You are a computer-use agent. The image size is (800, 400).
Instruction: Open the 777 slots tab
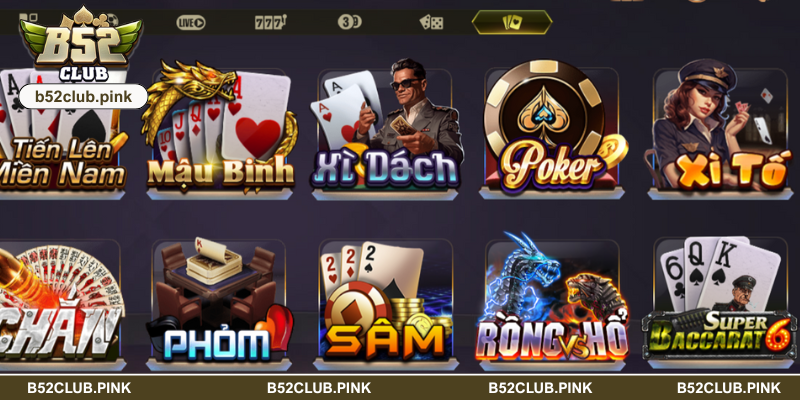[x=271, y=22]
